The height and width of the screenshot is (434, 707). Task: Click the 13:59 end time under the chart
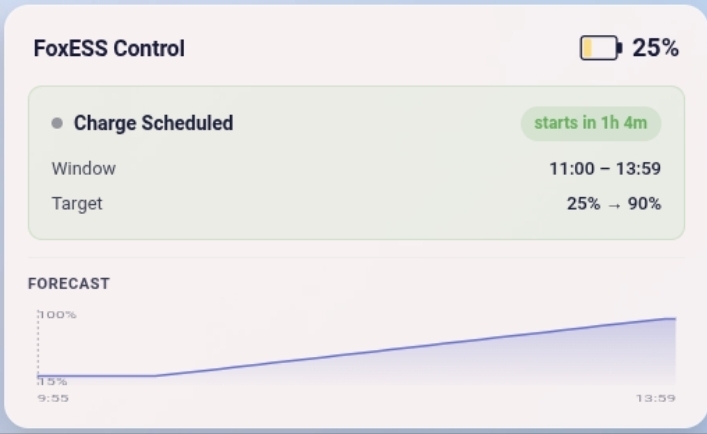(655, 398)
